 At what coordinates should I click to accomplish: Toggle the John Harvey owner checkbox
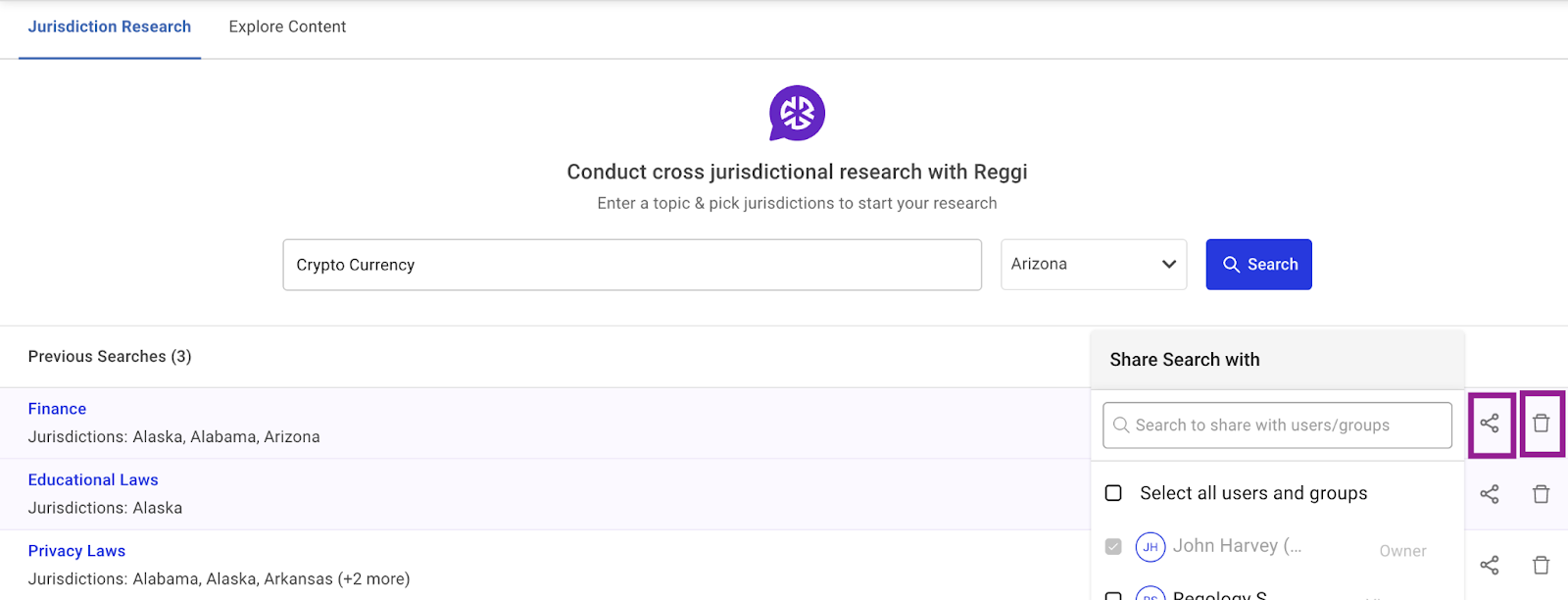click(x=1113, y=546)
